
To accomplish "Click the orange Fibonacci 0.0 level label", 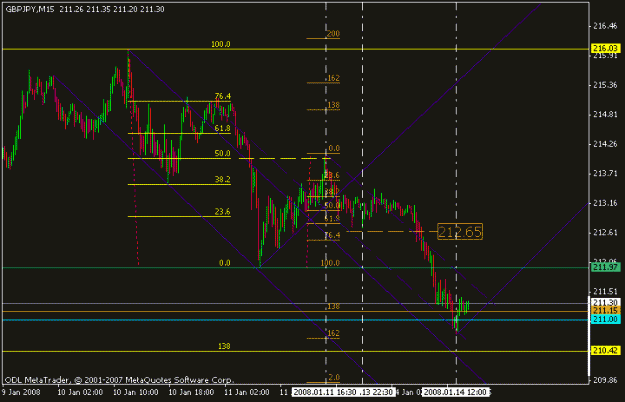I will [334, 149].
